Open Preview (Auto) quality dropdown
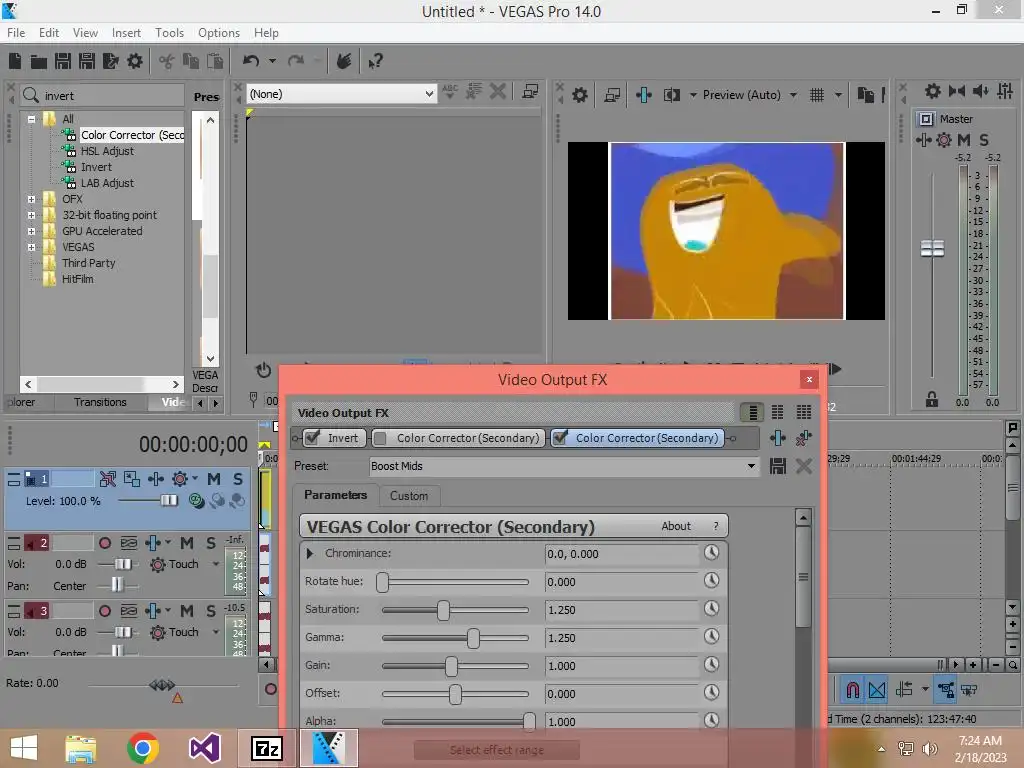This screenshot has width=1024, height=768. coord(793,95)
